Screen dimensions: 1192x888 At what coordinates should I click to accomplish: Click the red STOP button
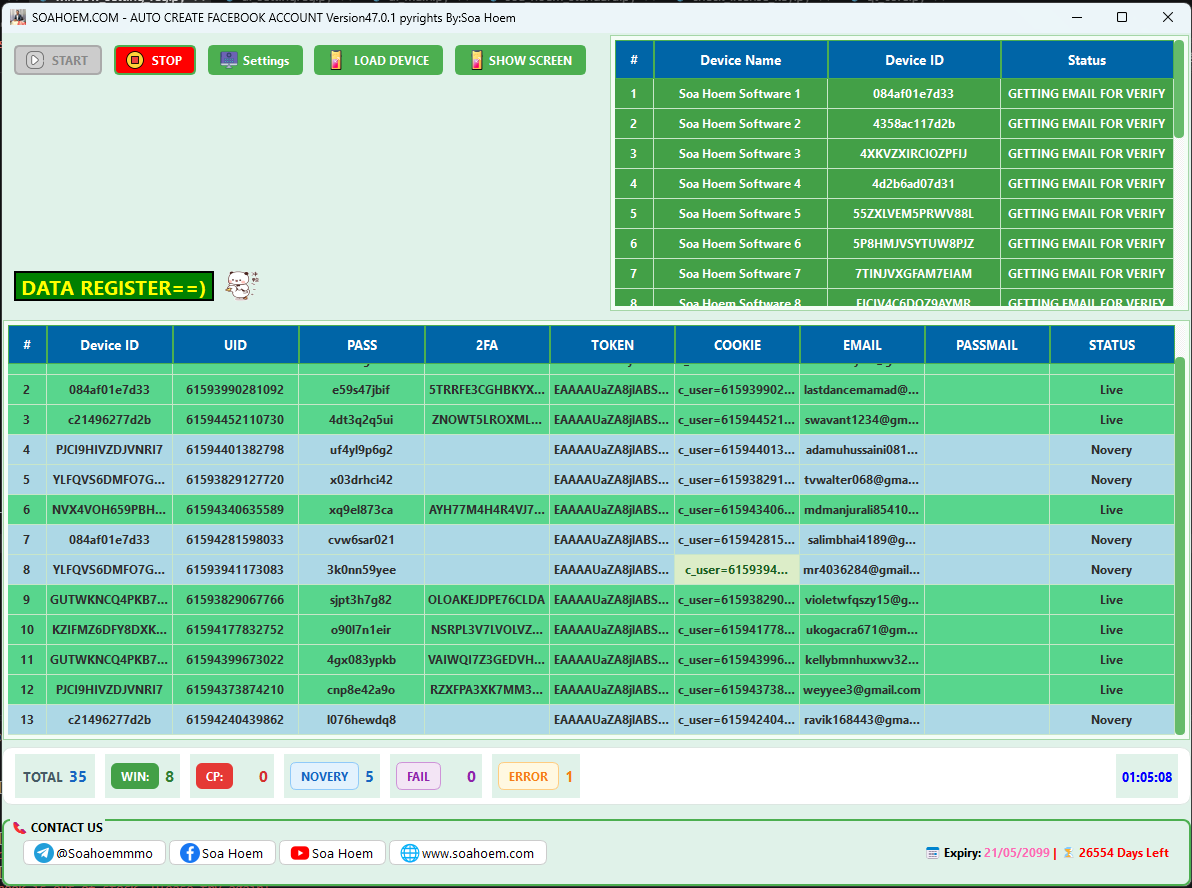(155, 60)
